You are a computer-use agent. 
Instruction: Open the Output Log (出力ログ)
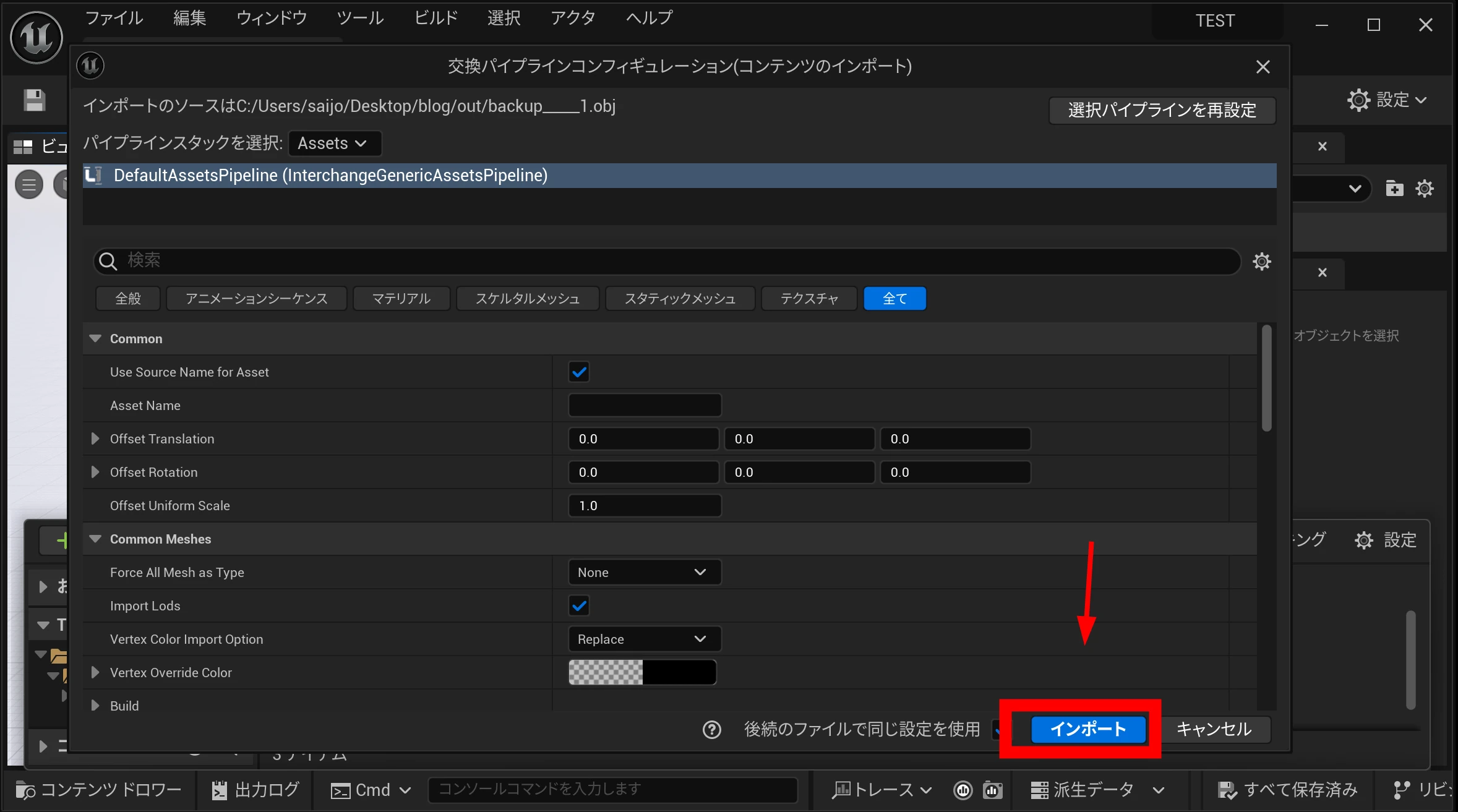coord(255,790)
